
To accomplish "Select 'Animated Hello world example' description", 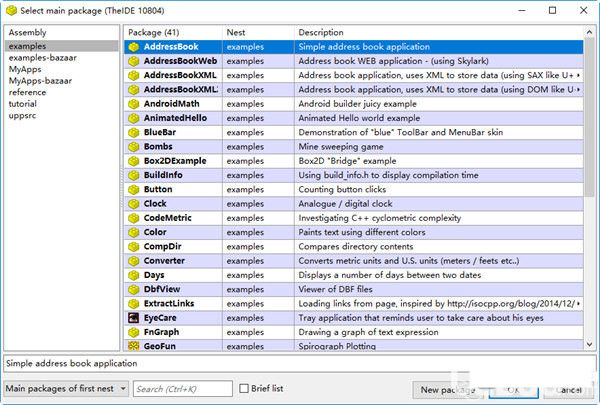I will (x=359, y=118).
